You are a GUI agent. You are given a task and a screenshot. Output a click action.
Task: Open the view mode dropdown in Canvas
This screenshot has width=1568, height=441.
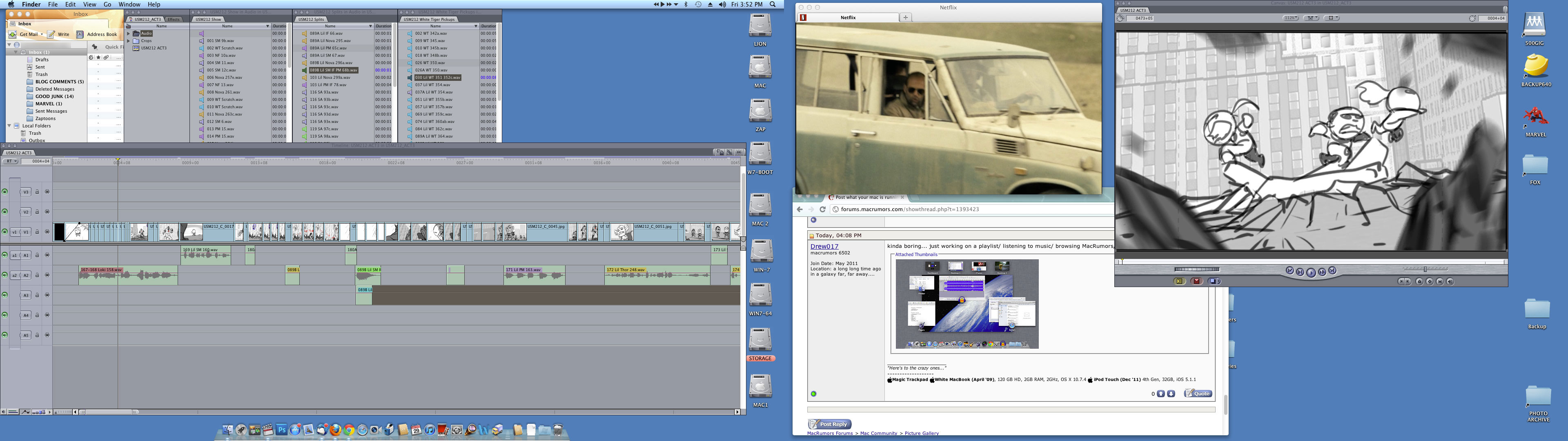pyautogui.click(x=1331, y=18)
